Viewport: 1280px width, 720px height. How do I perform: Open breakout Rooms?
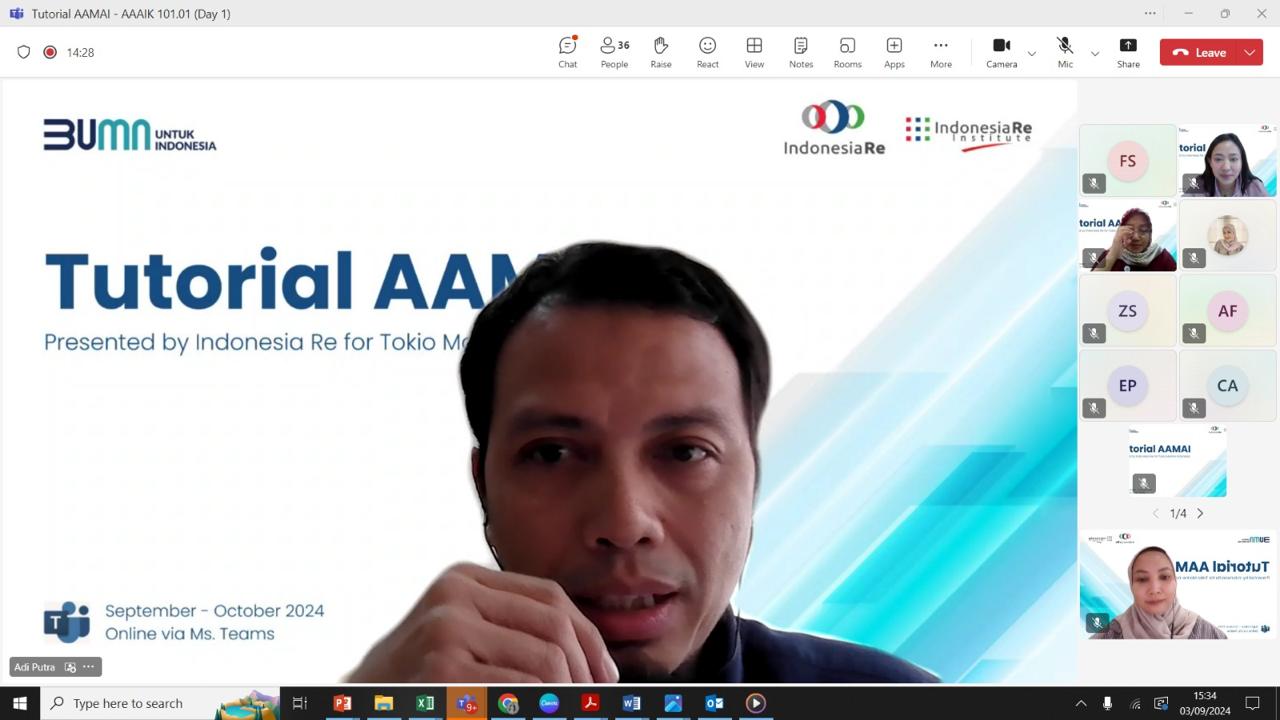(847, 52)
